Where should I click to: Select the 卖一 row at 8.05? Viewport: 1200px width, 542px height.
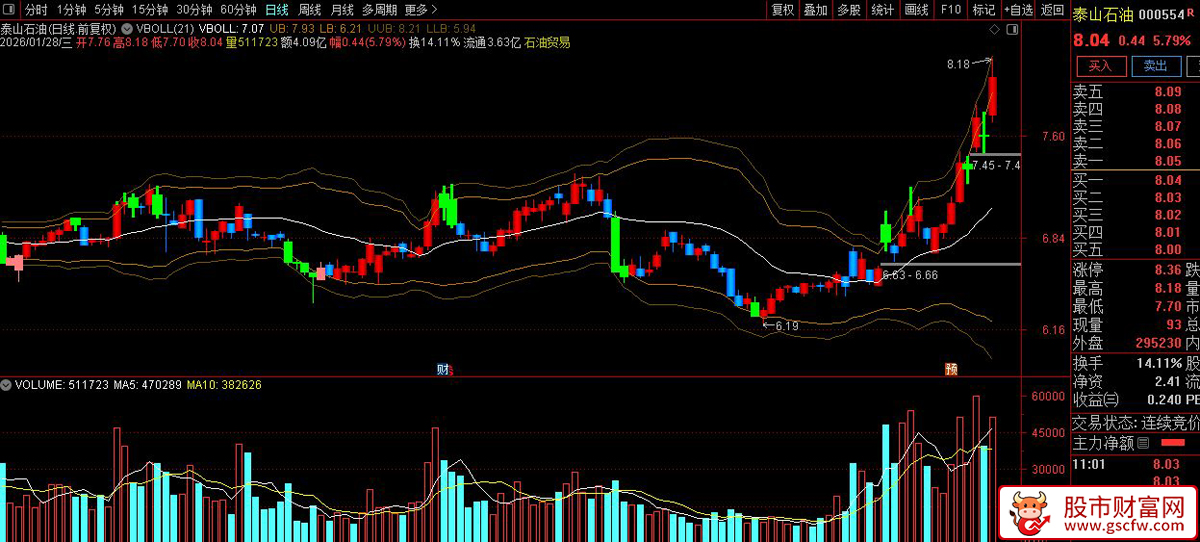pos(1135,161)
